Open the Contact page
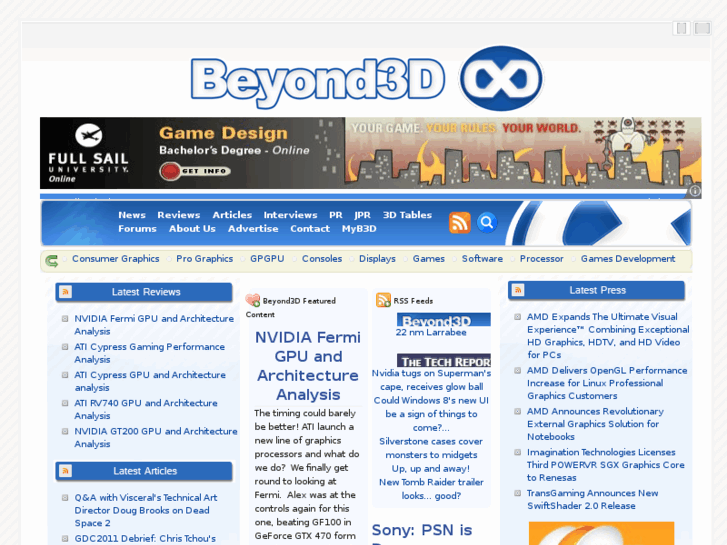The height and width of the screenshot is (545, 727). coord(310,229)
